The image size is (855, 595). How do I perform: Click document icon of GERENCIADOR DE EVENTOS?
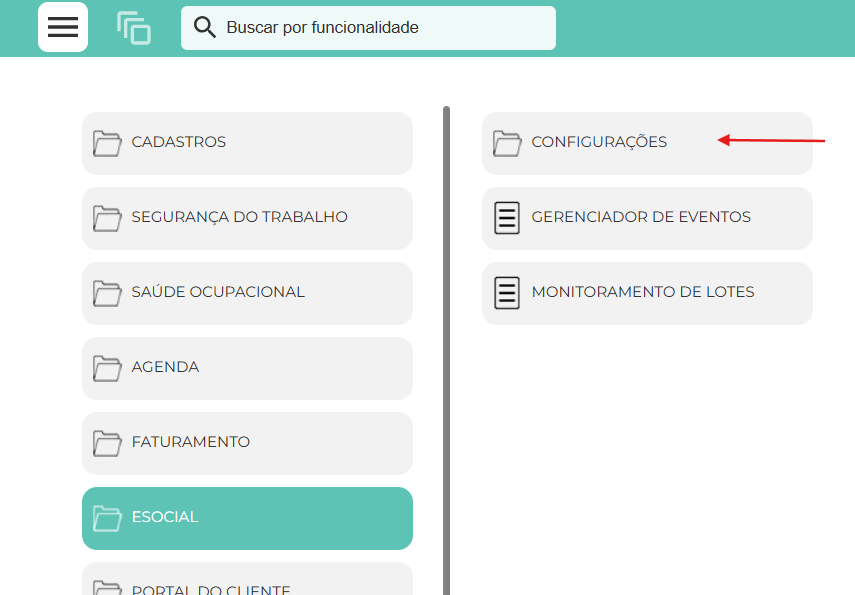pos(507,218)
